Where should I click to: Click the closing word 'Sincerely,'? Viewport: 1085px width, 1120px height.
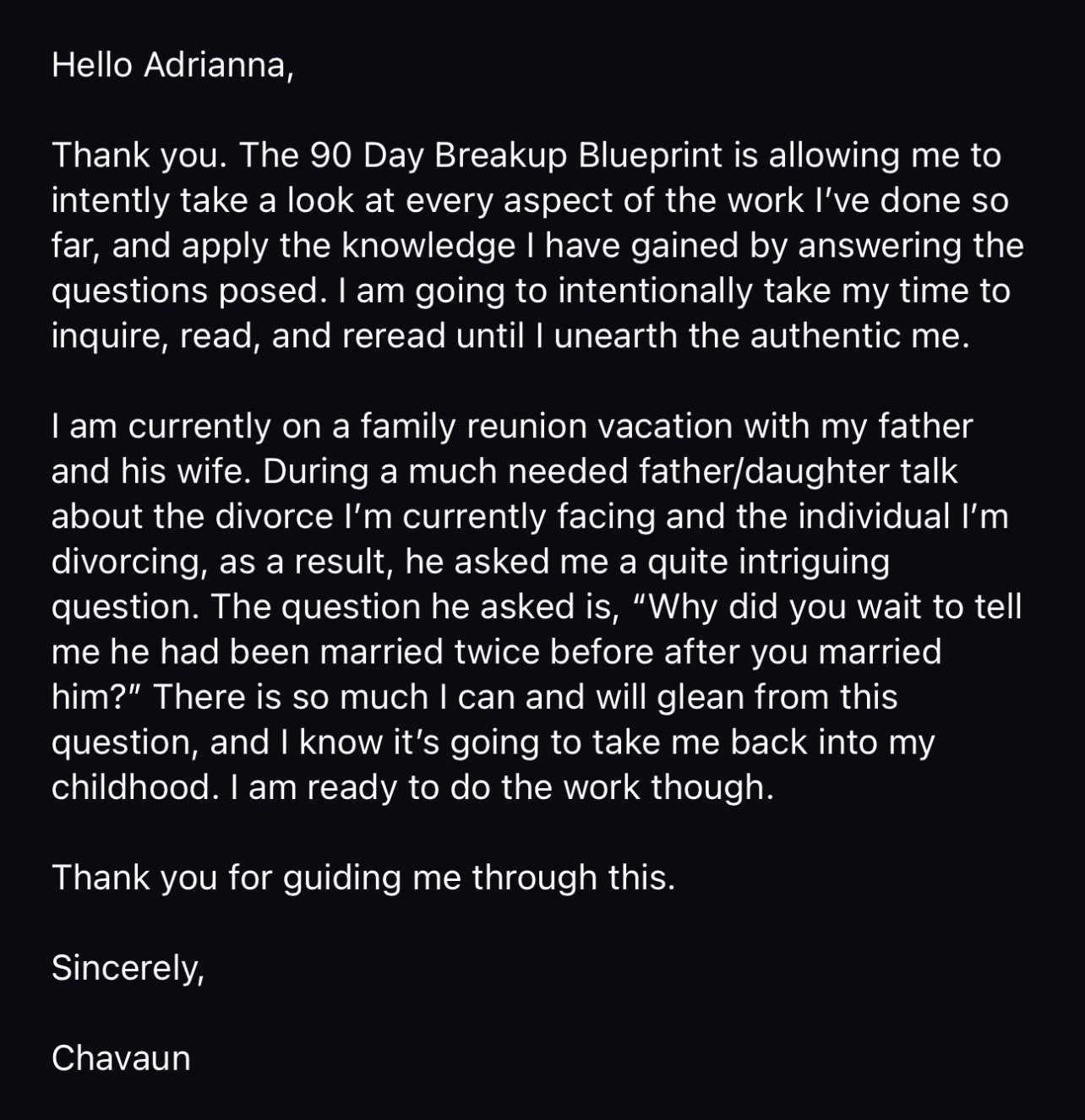[x=128, y=967]
